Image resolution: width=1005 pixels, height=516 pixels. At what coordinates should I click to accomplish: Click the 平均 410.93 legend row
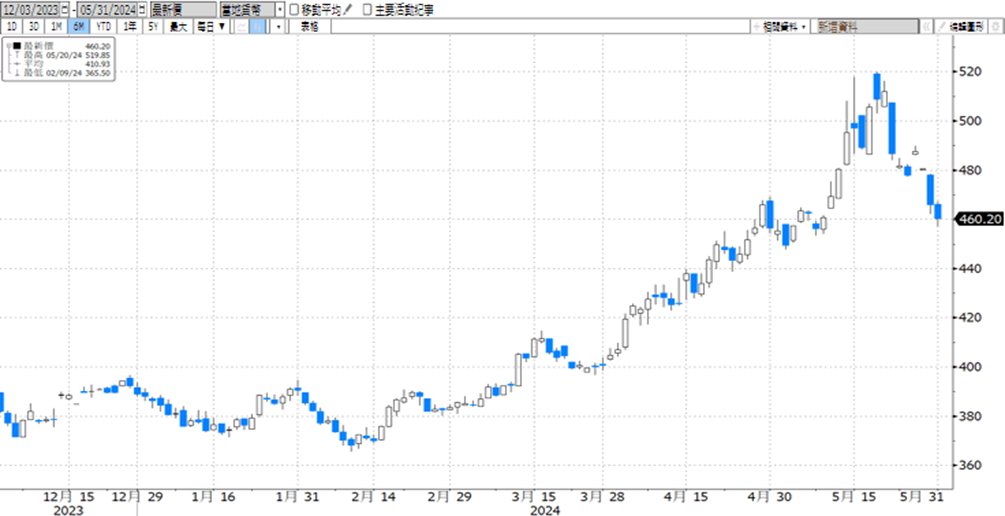(62, 64)
